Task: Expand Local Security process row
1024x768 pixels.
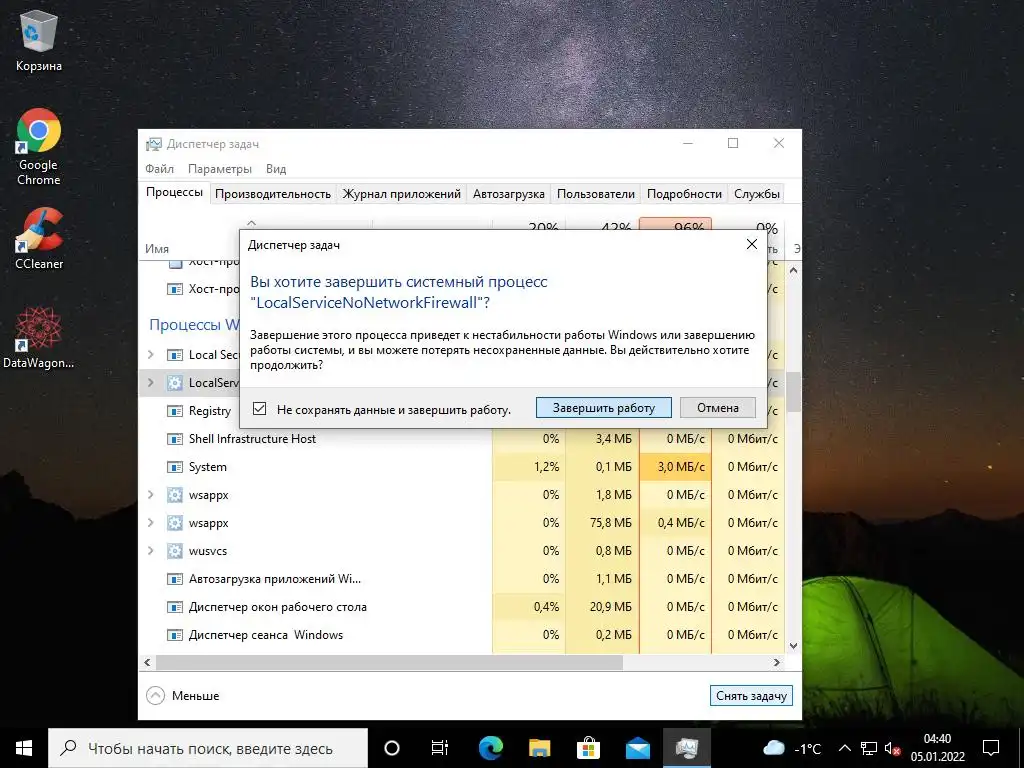Action: click(151, 355)
